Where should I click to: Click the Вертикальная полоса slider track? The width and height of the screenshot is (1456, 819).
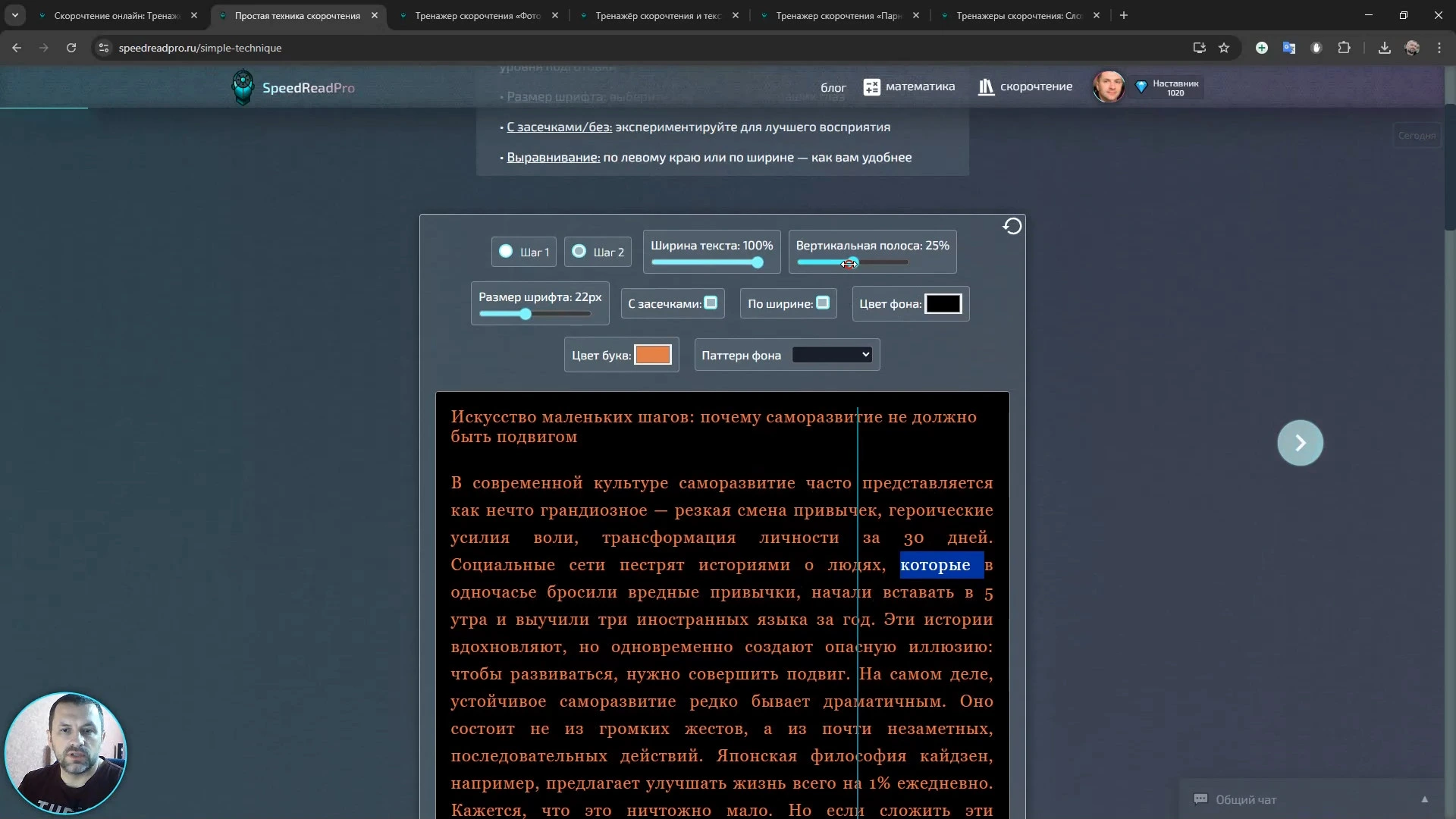852,262
